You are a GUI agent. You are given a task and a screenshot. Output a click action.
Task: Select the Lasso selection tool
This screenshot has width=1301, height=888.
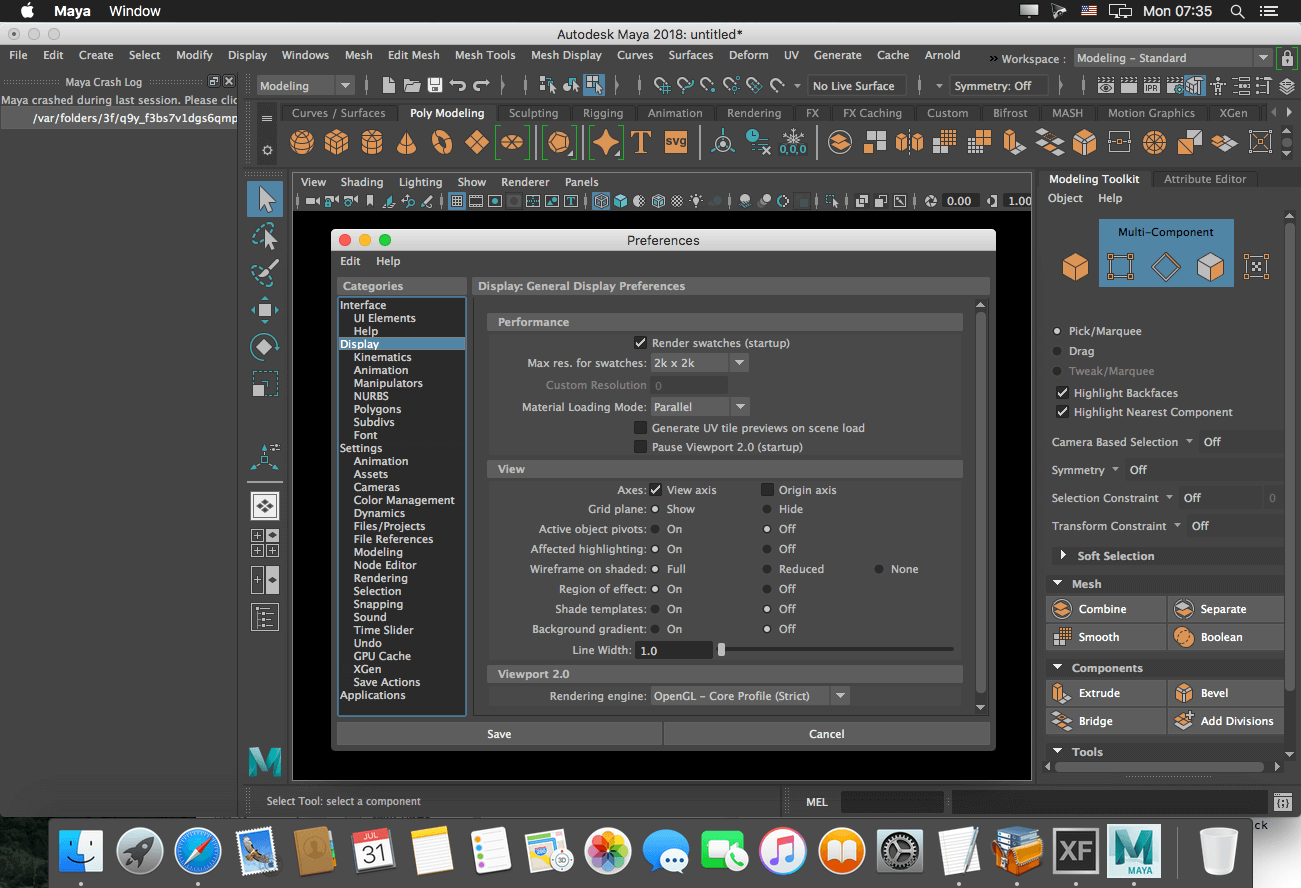pyautogui.click(x=265, y=236)
